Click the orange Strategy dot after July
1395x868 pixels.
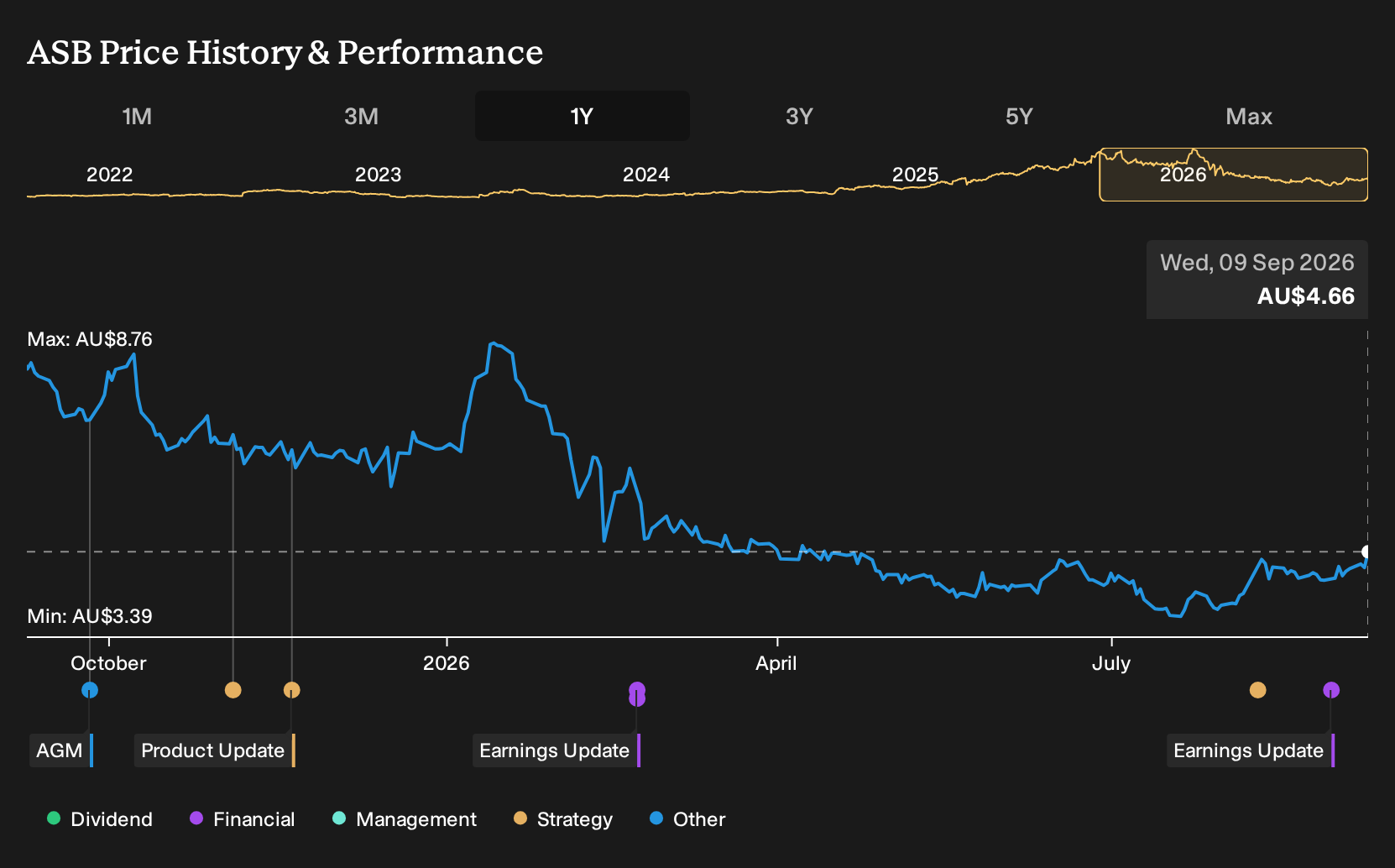(x=1257, y=690)
